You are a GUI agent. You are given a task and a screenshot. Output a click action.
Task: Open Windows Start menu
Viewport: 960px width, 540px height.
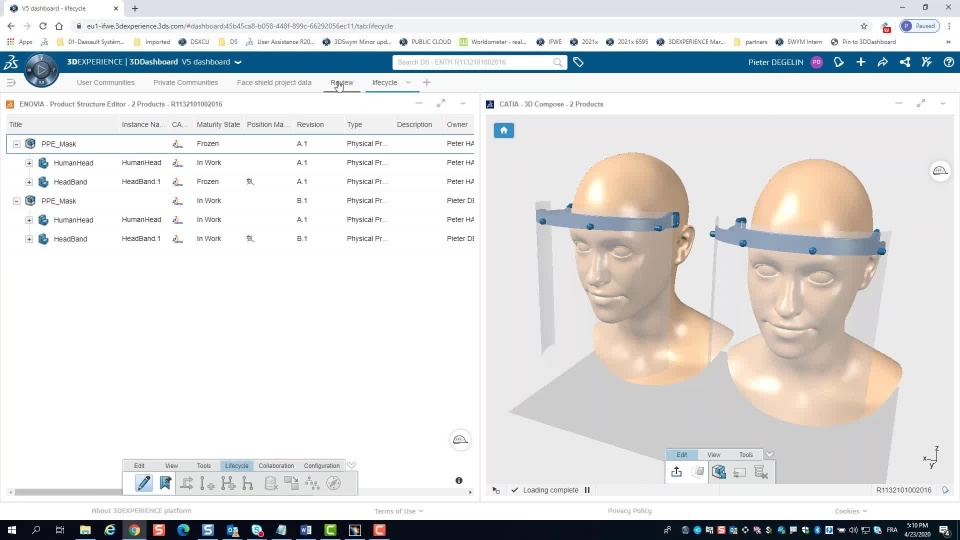tap(12, 530)
